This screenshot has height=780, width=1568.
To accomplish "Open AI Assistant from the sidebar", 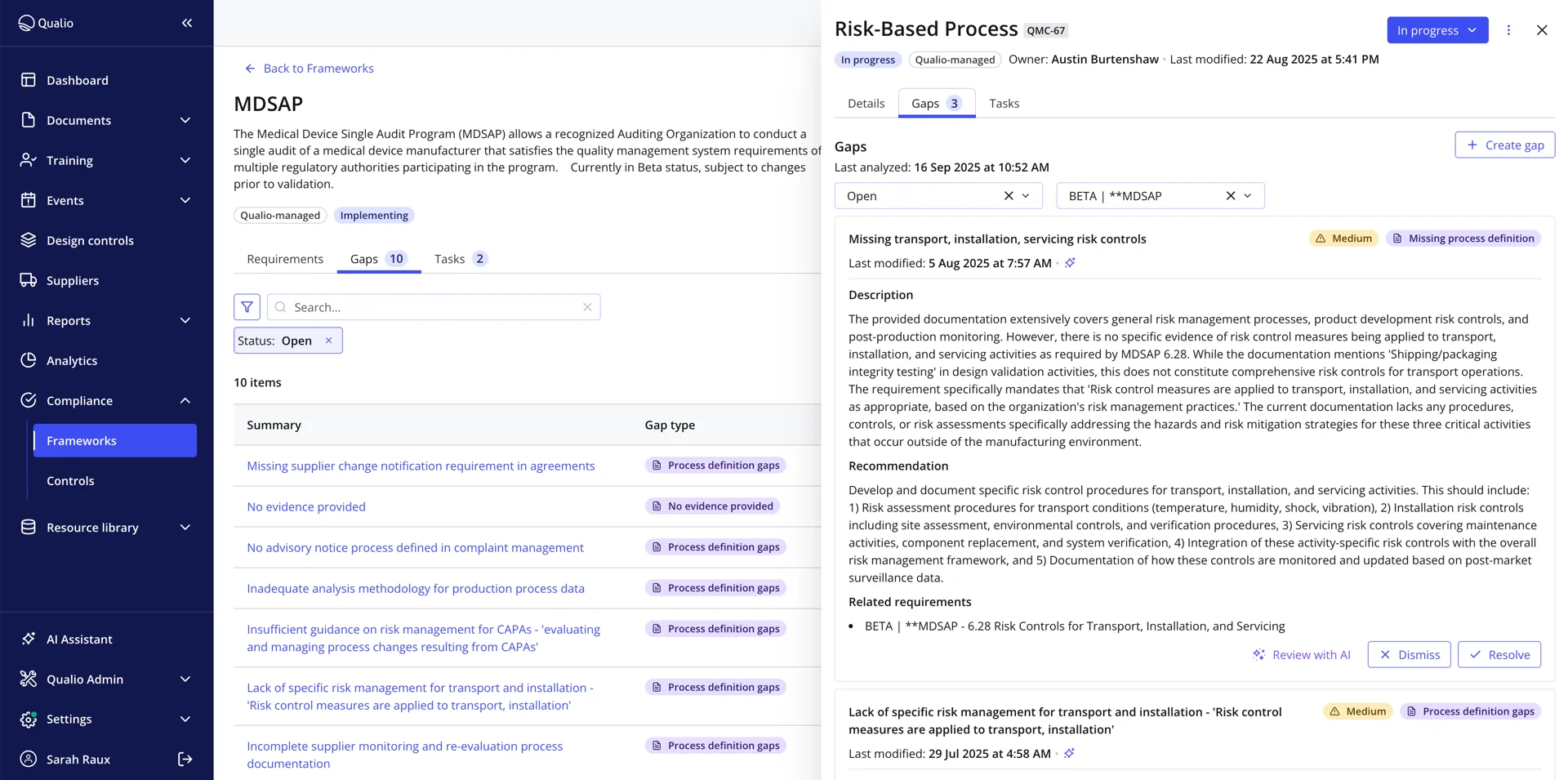I will (x=79, y=640).
